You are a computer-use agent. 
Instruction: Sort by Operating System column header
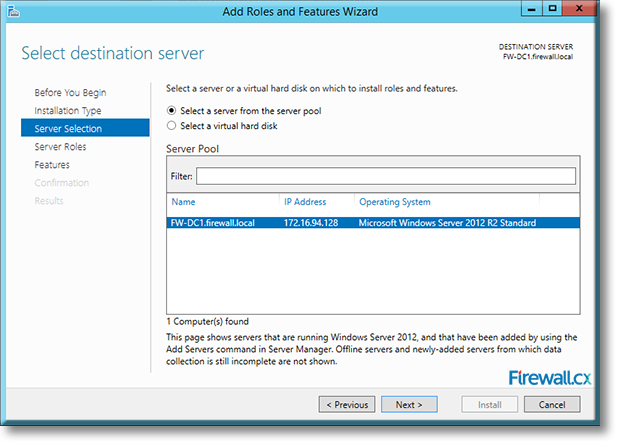click(x=395, y=202)
